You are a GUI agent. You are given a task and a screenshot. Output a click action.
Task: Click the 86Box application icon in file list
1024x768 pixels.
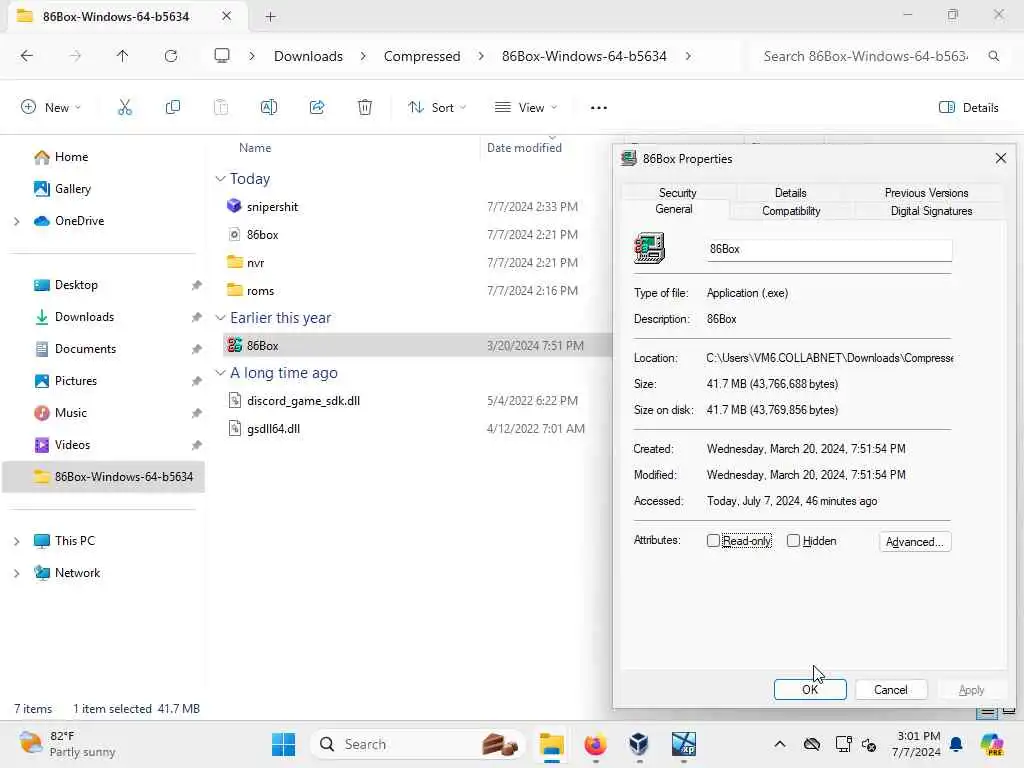[x=234, y=345]
